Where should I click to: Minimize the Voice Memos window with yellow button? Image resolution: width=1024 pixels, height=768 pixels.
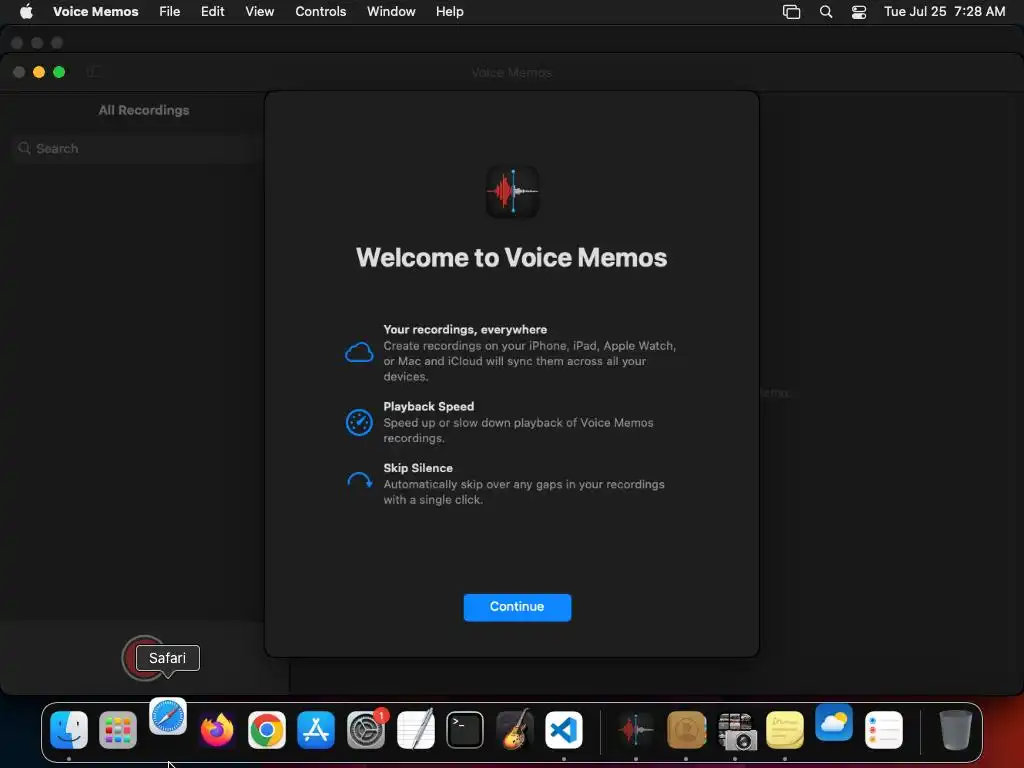coord(39,72)
